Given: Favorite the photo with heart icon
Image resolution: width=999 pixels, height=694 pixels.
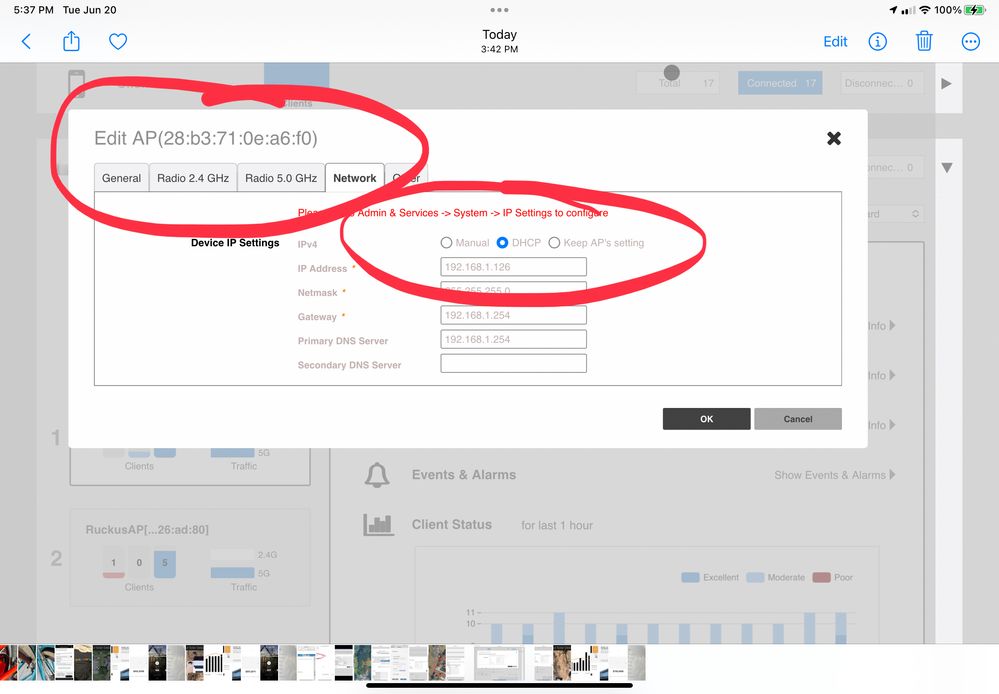Looking at the screenshot, I should (x=118, y=41).
